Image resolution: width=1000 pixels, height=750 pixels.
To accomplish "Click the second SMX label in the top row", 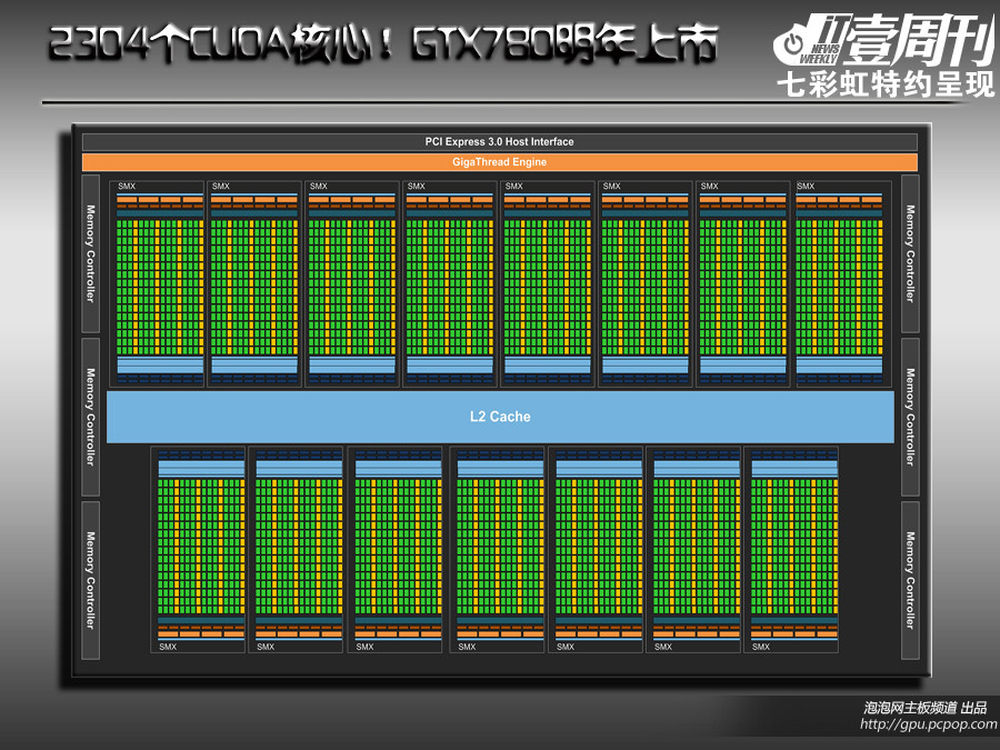I will click(x=221, y=186).
